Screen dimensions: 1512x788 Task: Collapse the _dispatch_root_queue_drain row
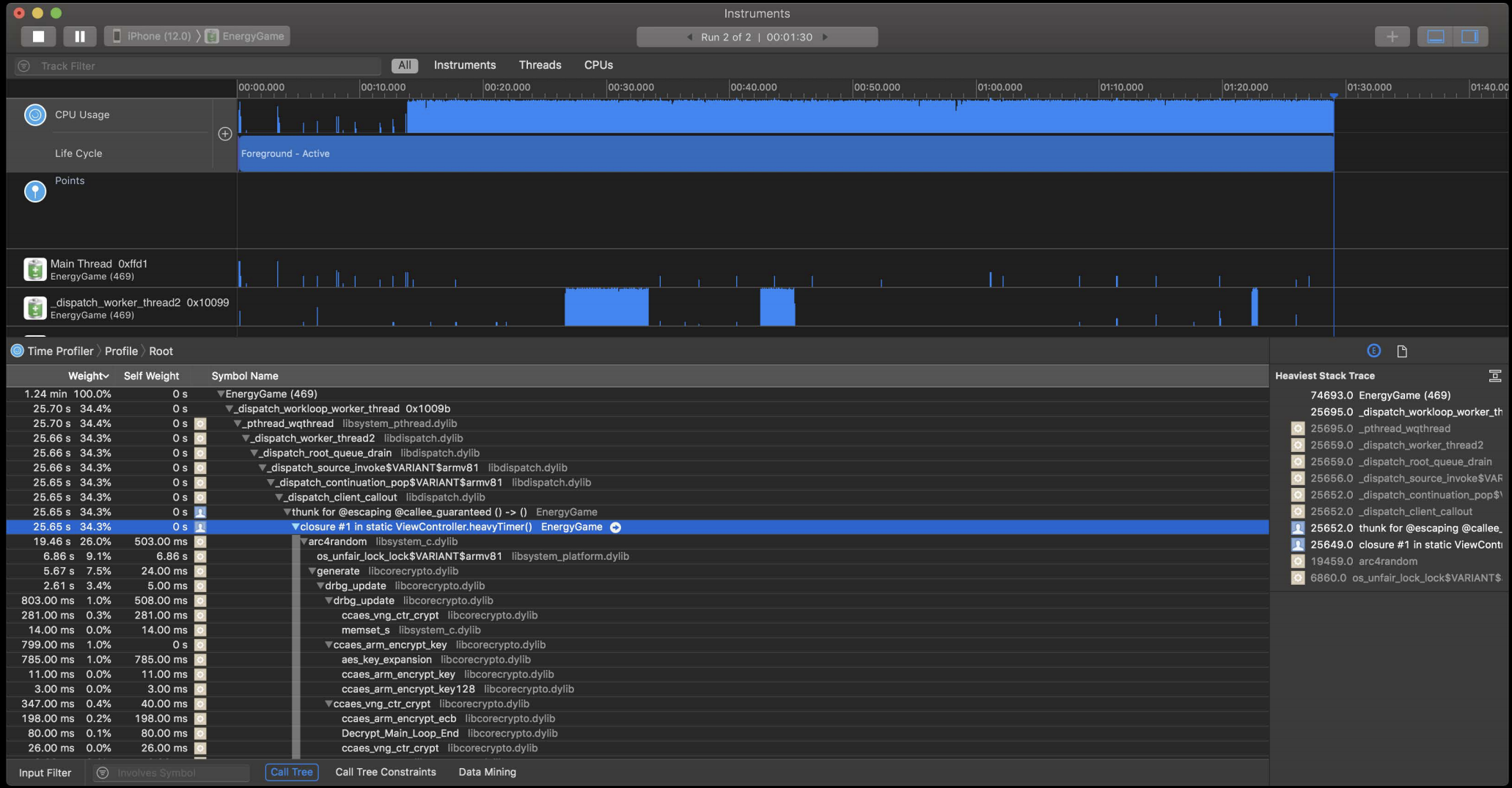(x=254, y=453)
